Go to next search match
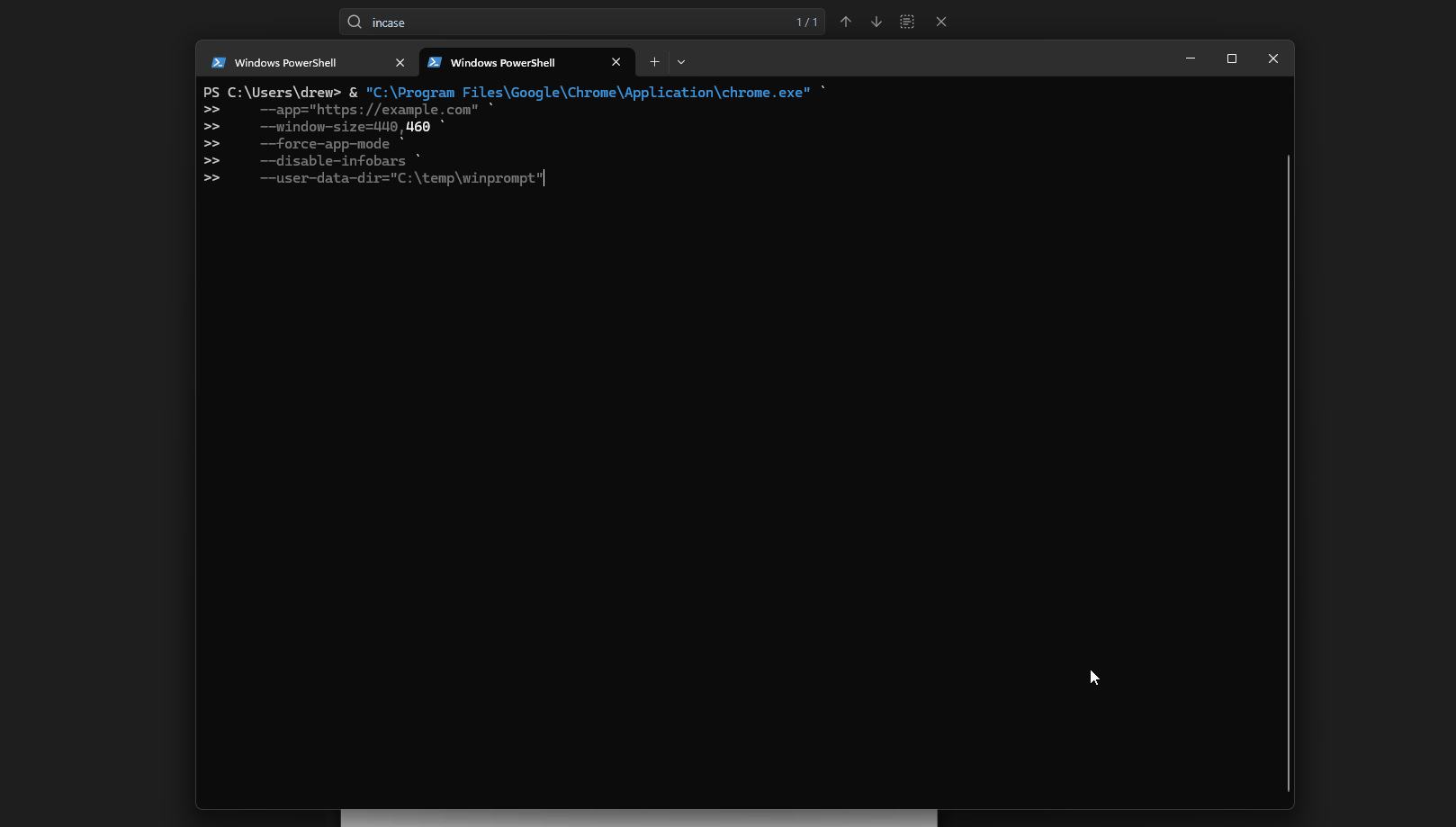1456x827 pixels. click(x=876, y=22)
